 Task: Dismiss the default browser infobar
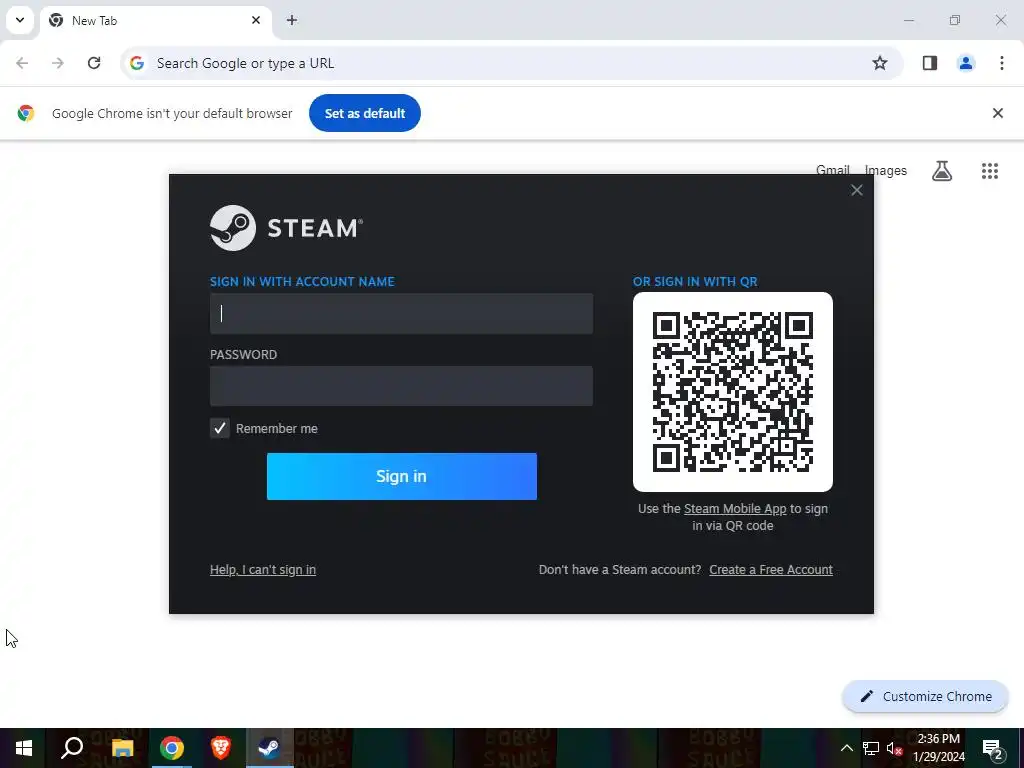pyautogui.click(x=998, y=113)
